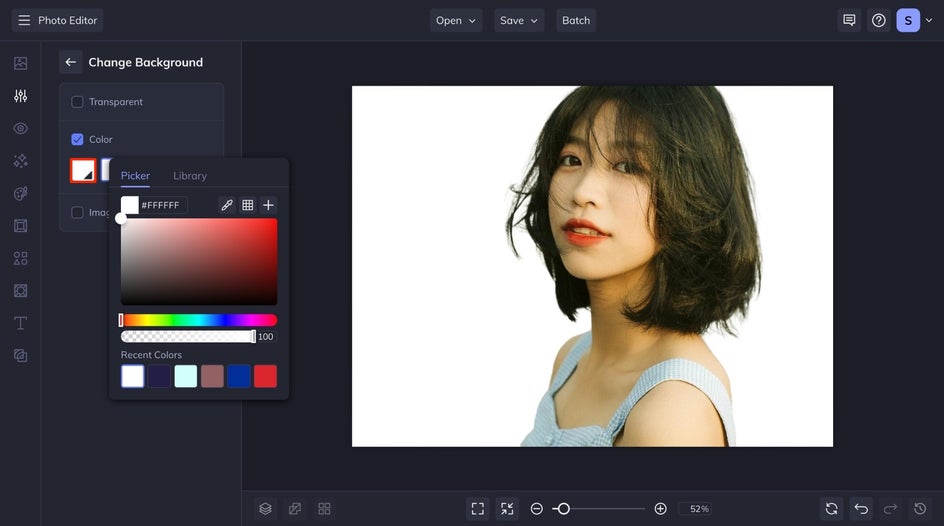The width and height of the screenshot is (944, 526).
Task: Open the Layers panel icon
Action: click(x=266, y=509)
